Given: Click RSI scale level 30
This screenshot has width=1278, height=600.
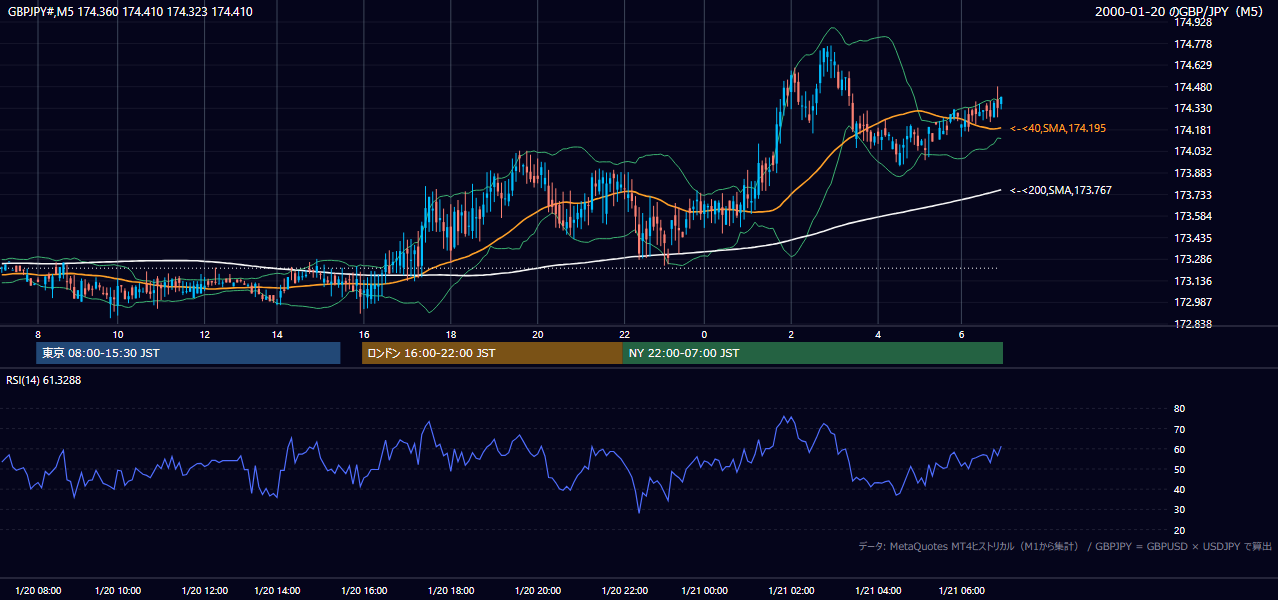Looking at the screenshot, I should (1179, 510).
